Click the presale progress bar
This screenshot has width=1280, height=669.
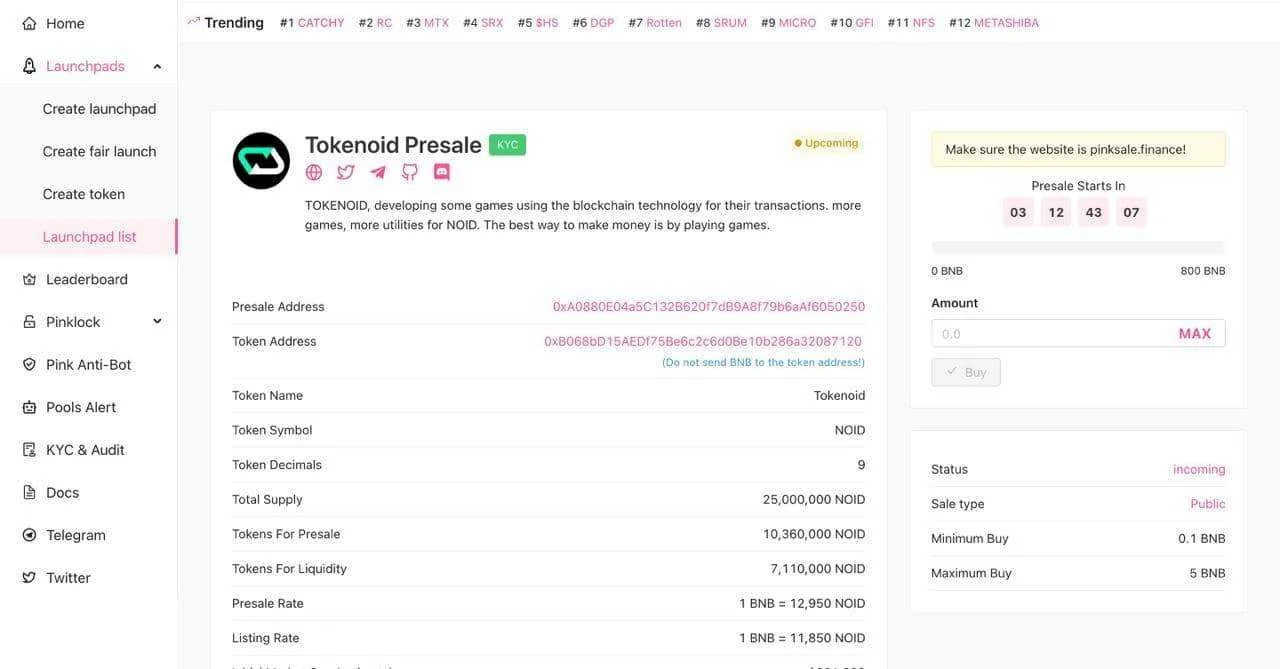coord(1078,247)
